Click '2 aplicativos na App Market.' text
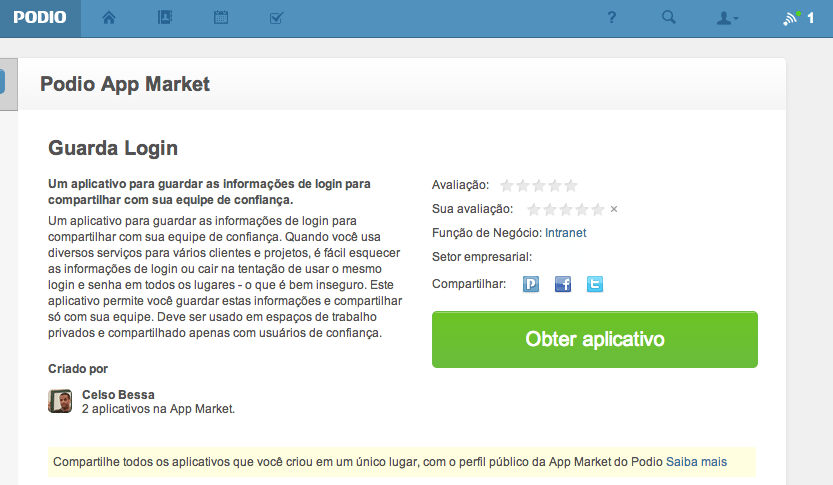The width and height of the screenshot is (833, 485). tap(158, 409)
